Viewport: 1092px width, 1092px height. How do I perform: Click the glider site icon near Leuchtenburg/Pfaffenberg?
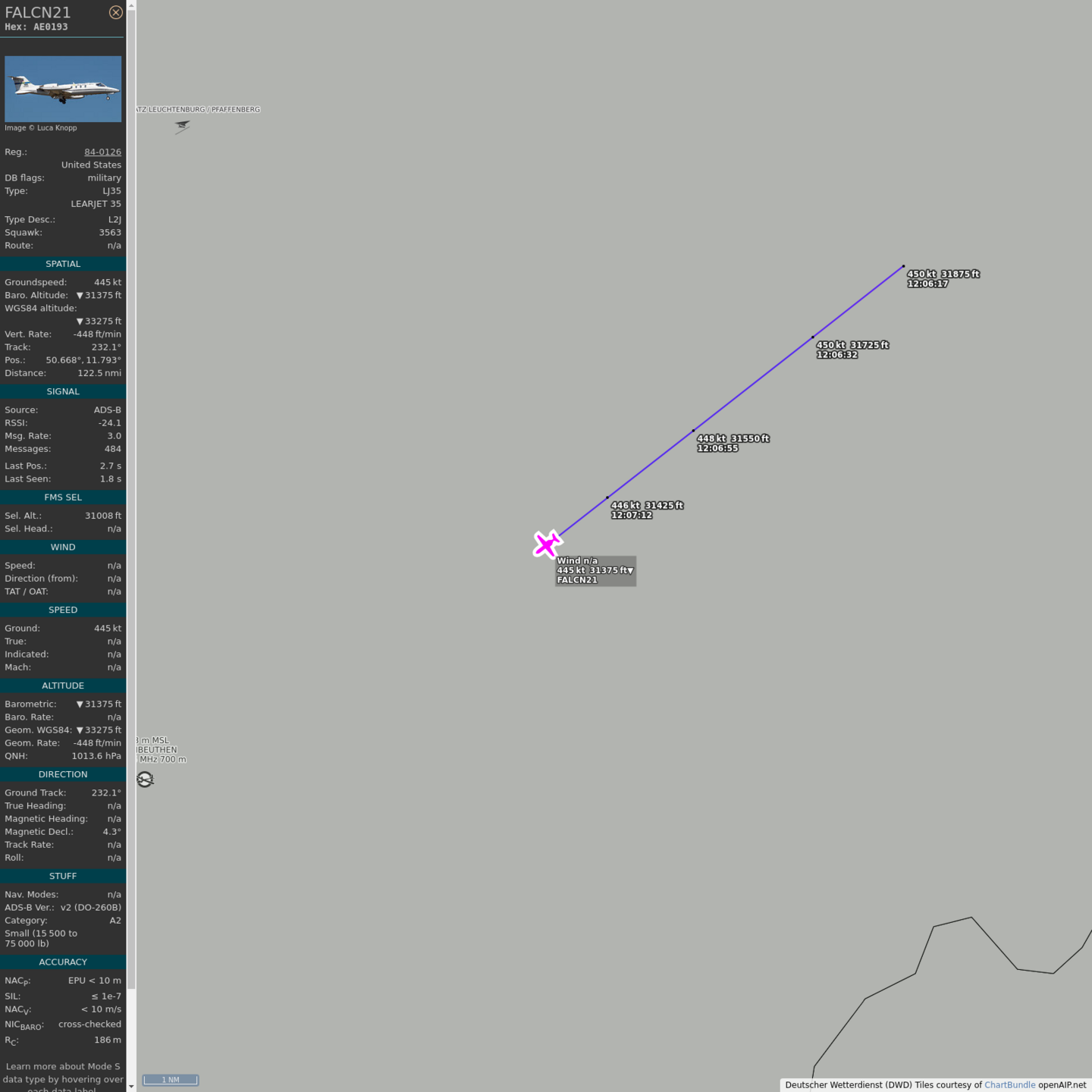tap(182, 126)
